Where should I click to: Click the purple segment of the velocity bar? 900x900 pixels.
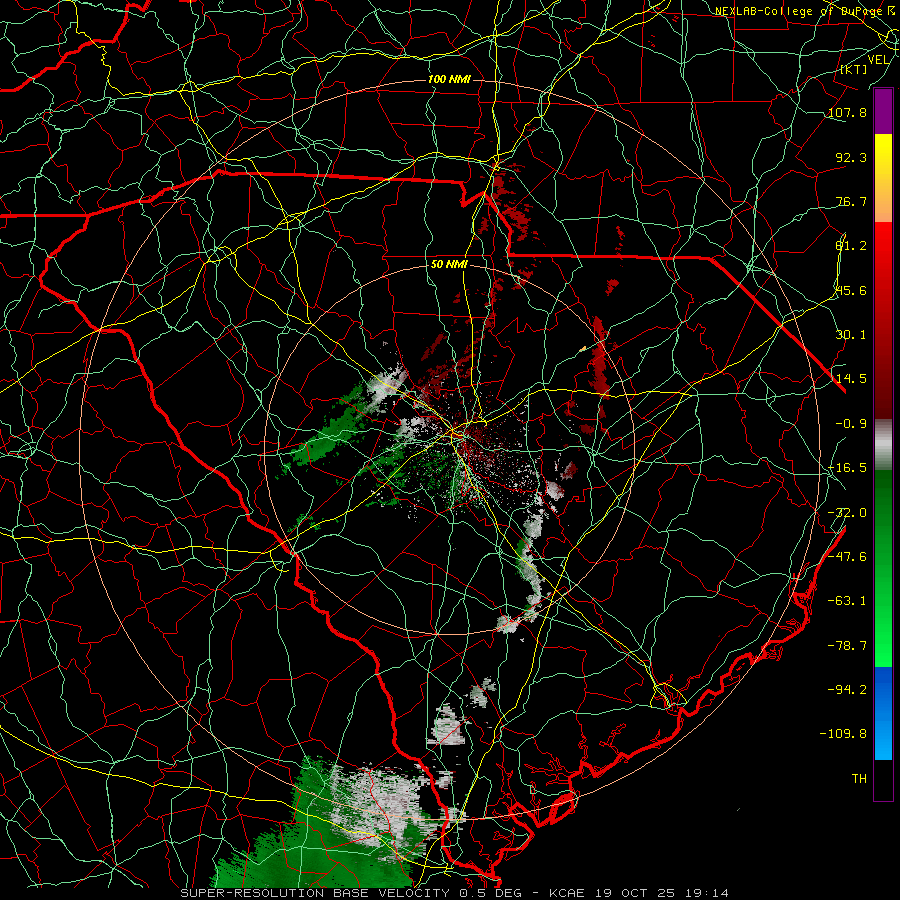point(883,112)
